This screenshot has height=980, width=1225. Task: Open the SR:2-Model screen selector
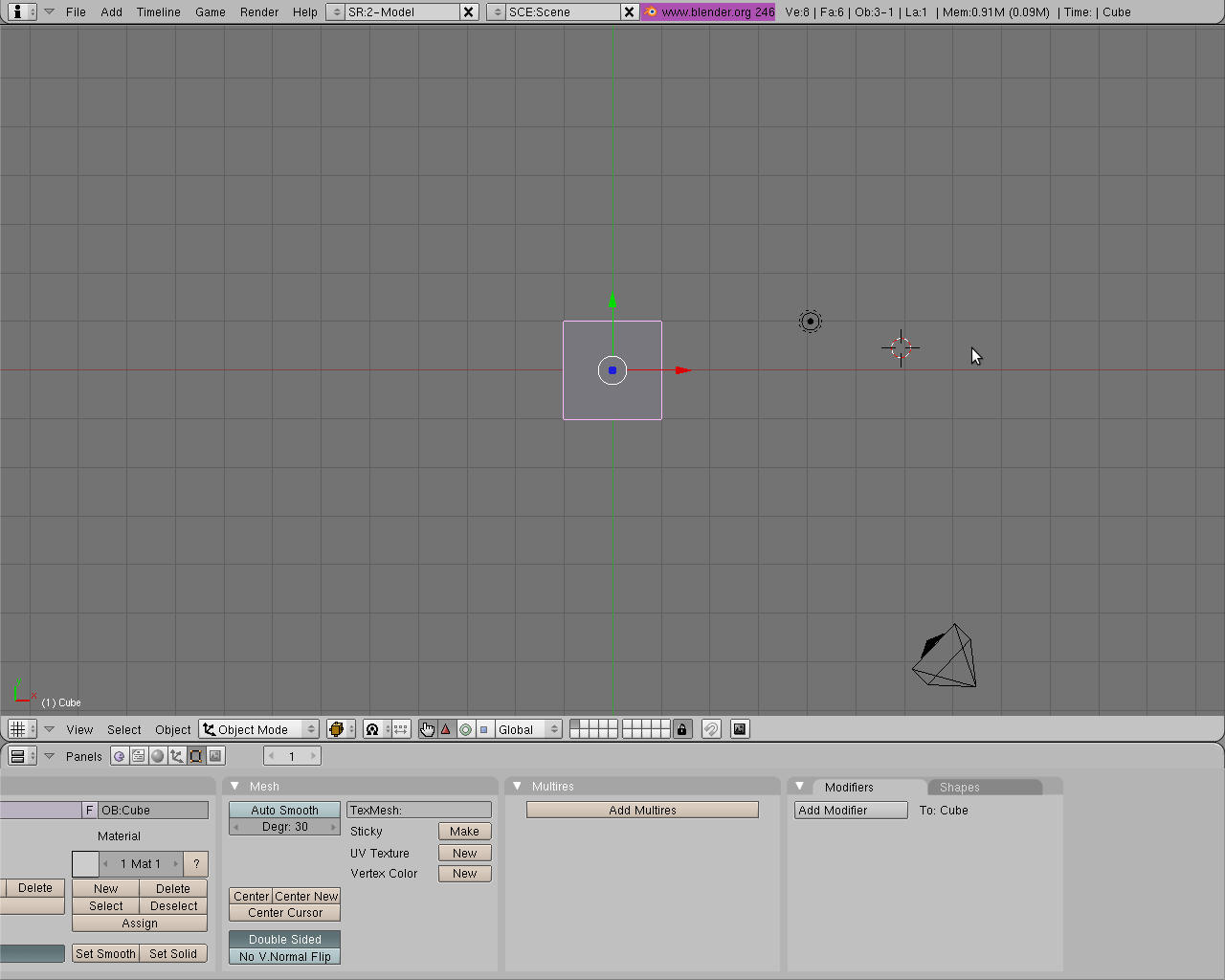[337, 11]
